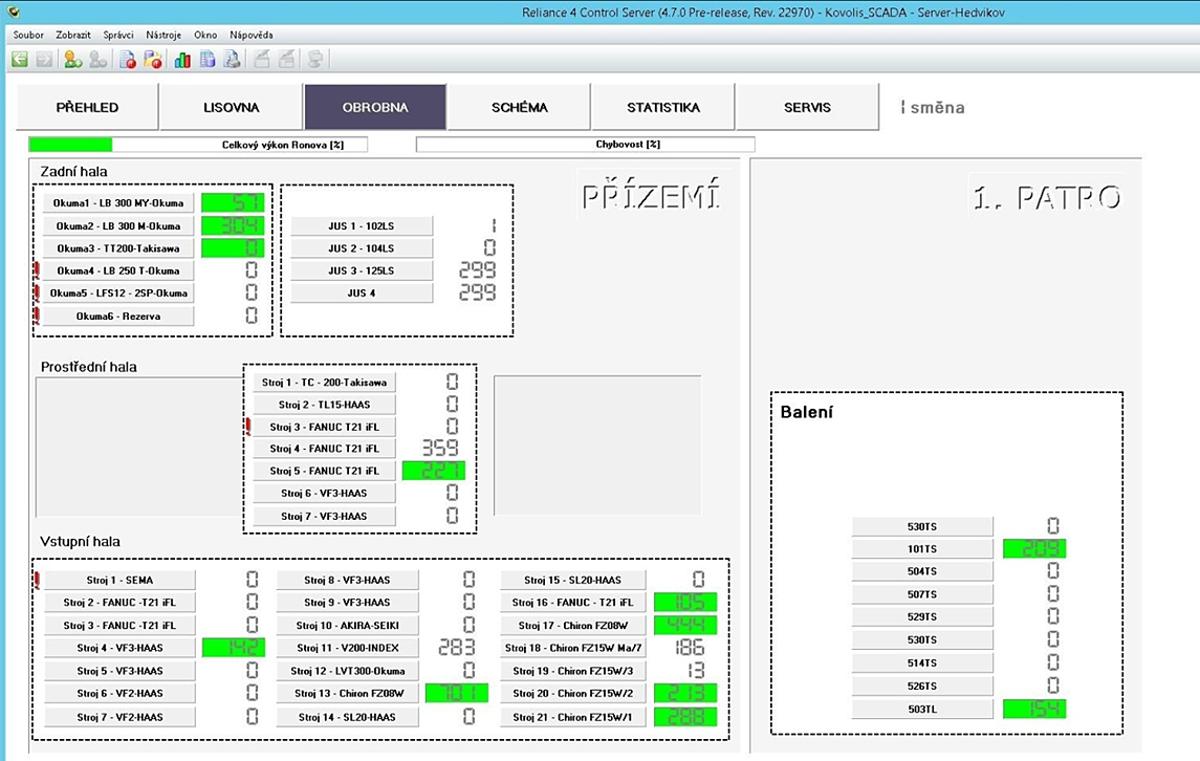Open the alarm history folder icon
Viewport: 1200px width, 761px height.
(x=153, y=60)
